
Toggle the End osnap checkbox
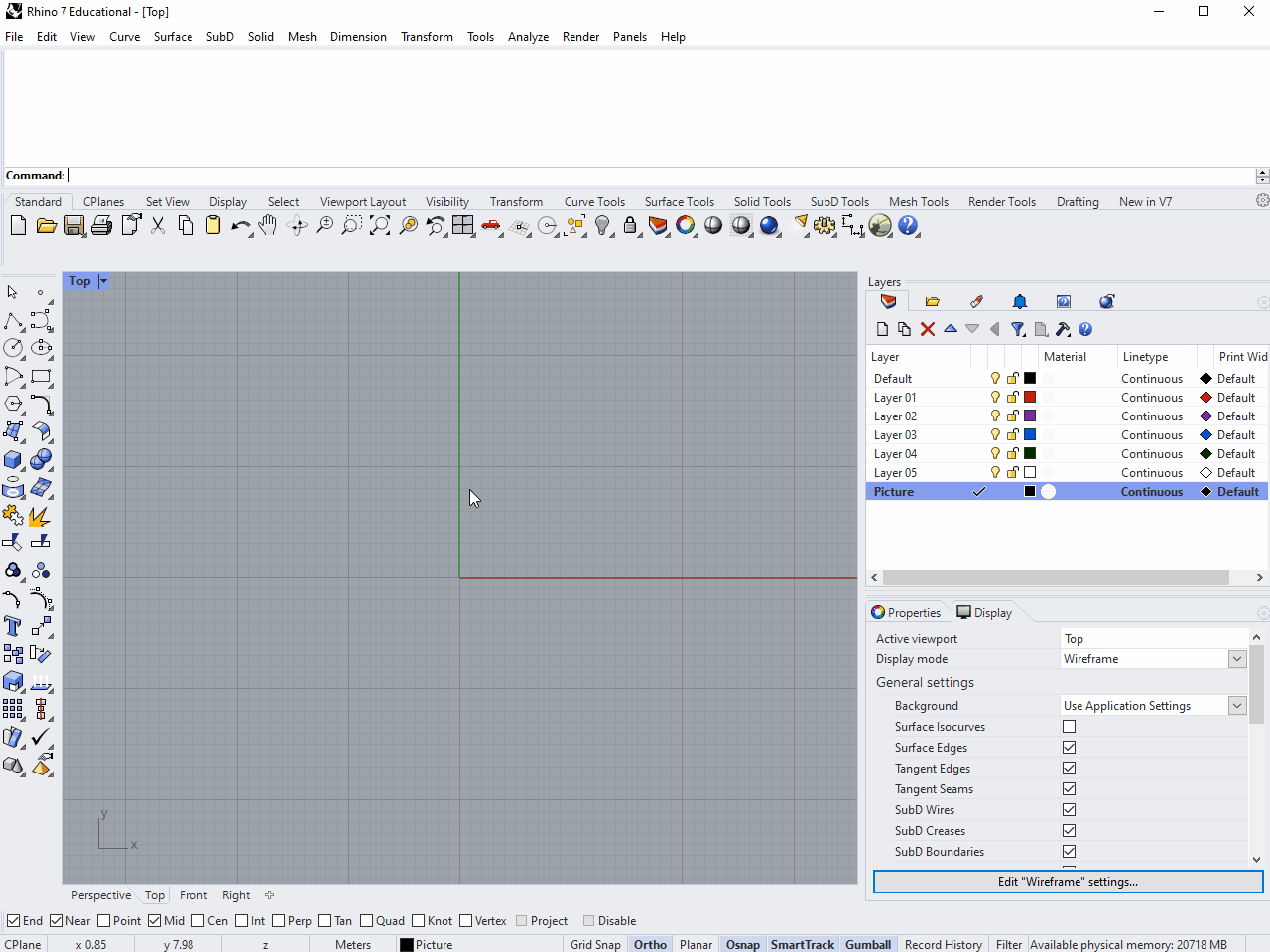click(13, 921)
